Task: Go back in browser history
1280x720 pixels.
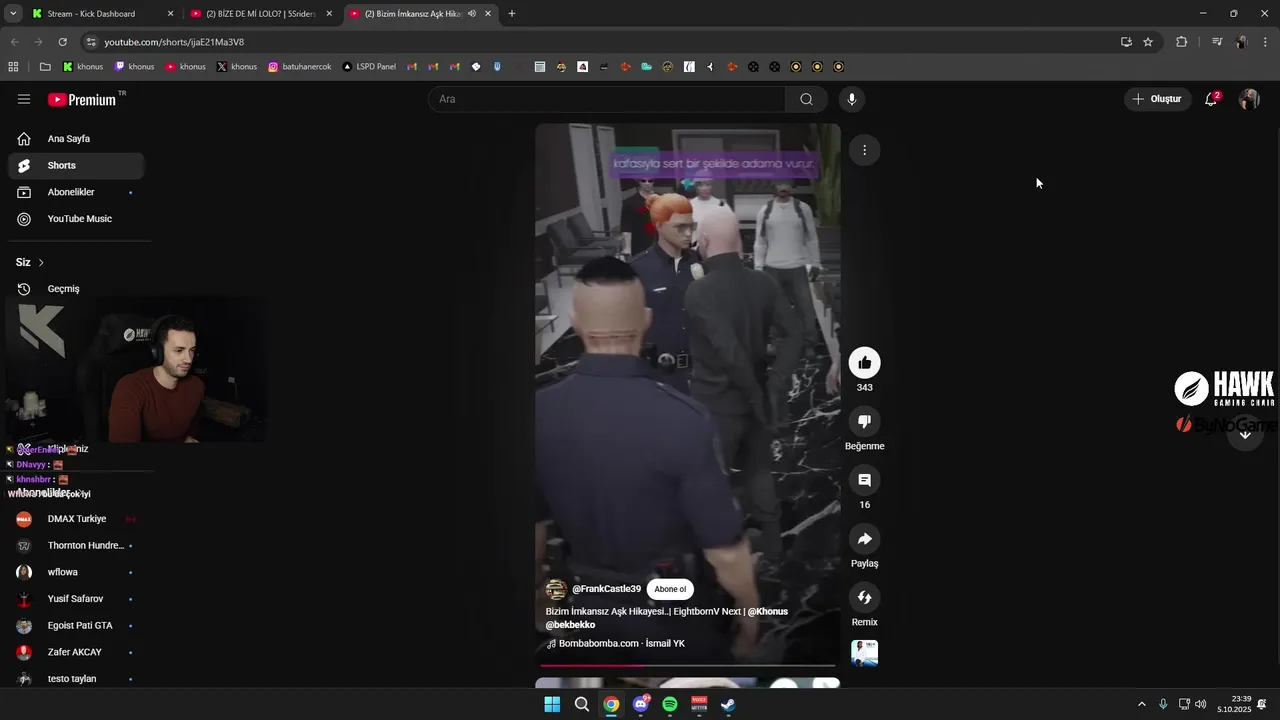Action: pyautogui.click(x=12, y=42)
